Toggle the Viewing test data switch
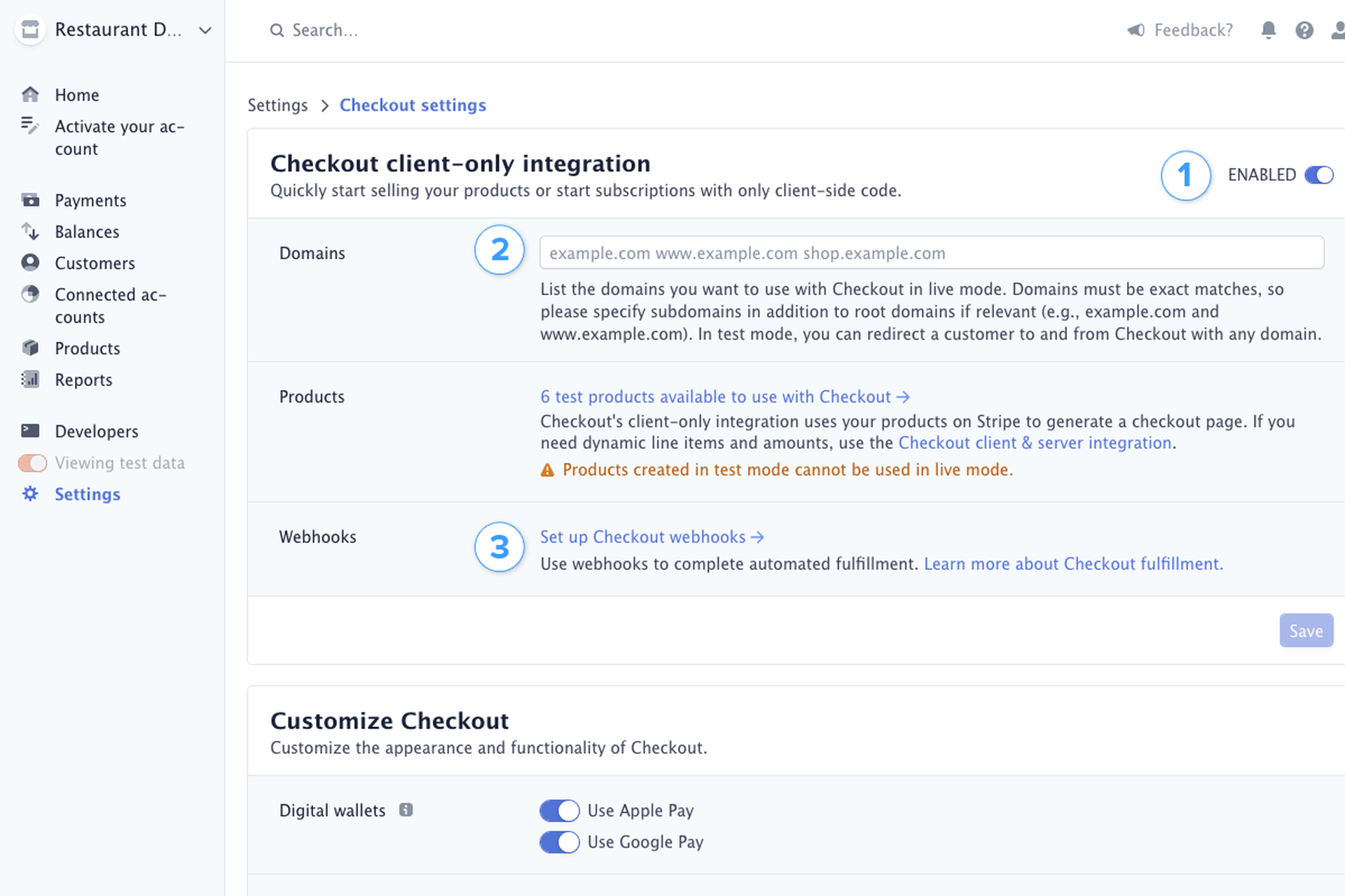 coord(32,462)
